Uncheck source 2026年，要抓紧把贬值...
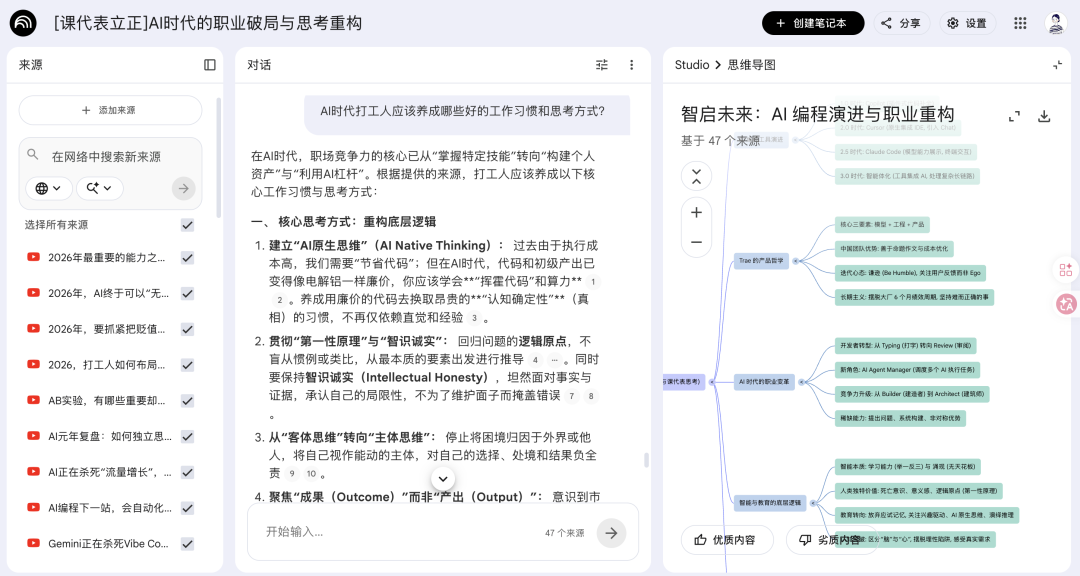 coord(187,329)
